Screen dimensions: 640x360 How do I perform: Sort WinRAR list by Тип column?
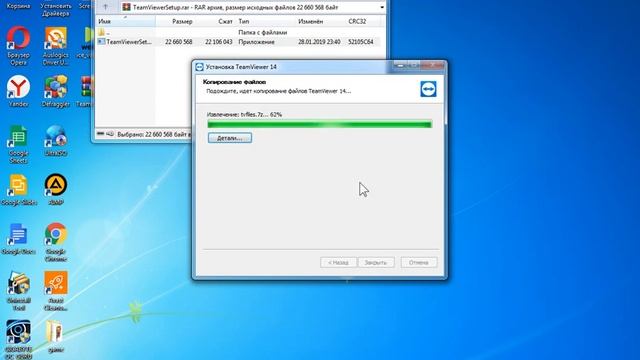pos(265,21)
